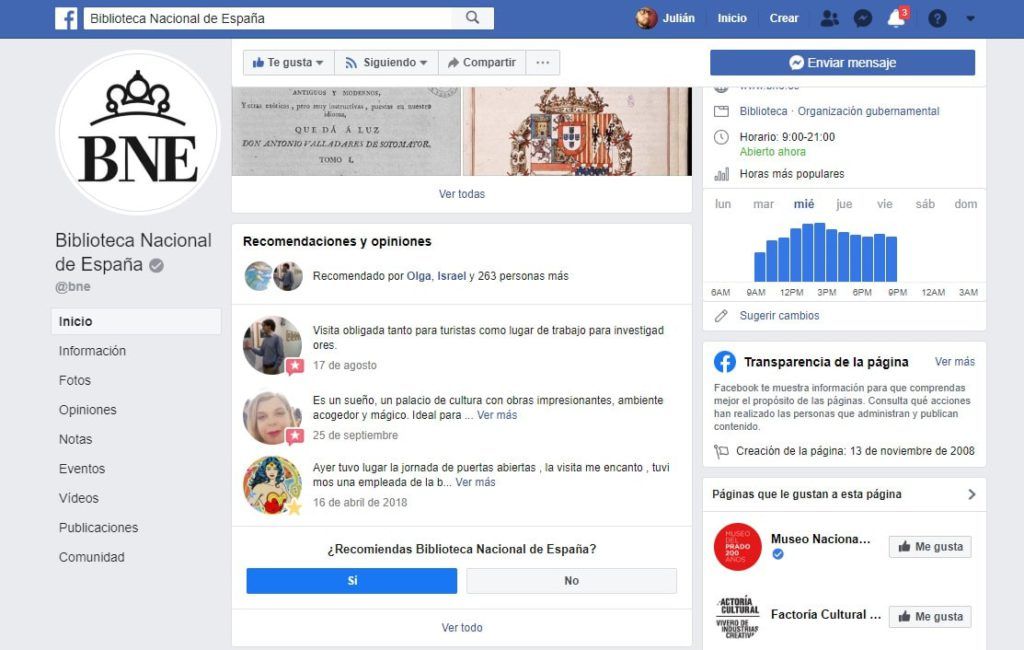Select vie in popular hours
1024x650 pixels.
[884, 204]
